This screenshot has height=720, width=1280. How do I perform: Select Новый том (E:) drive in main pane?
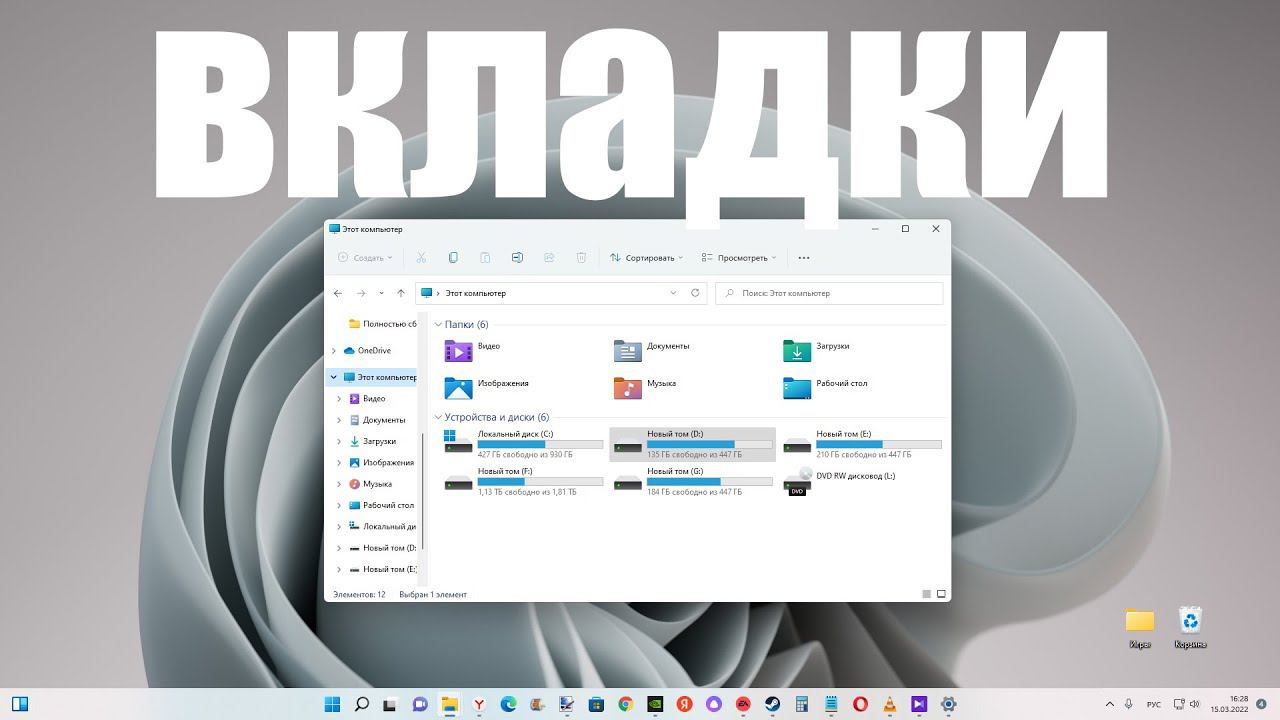862,444
